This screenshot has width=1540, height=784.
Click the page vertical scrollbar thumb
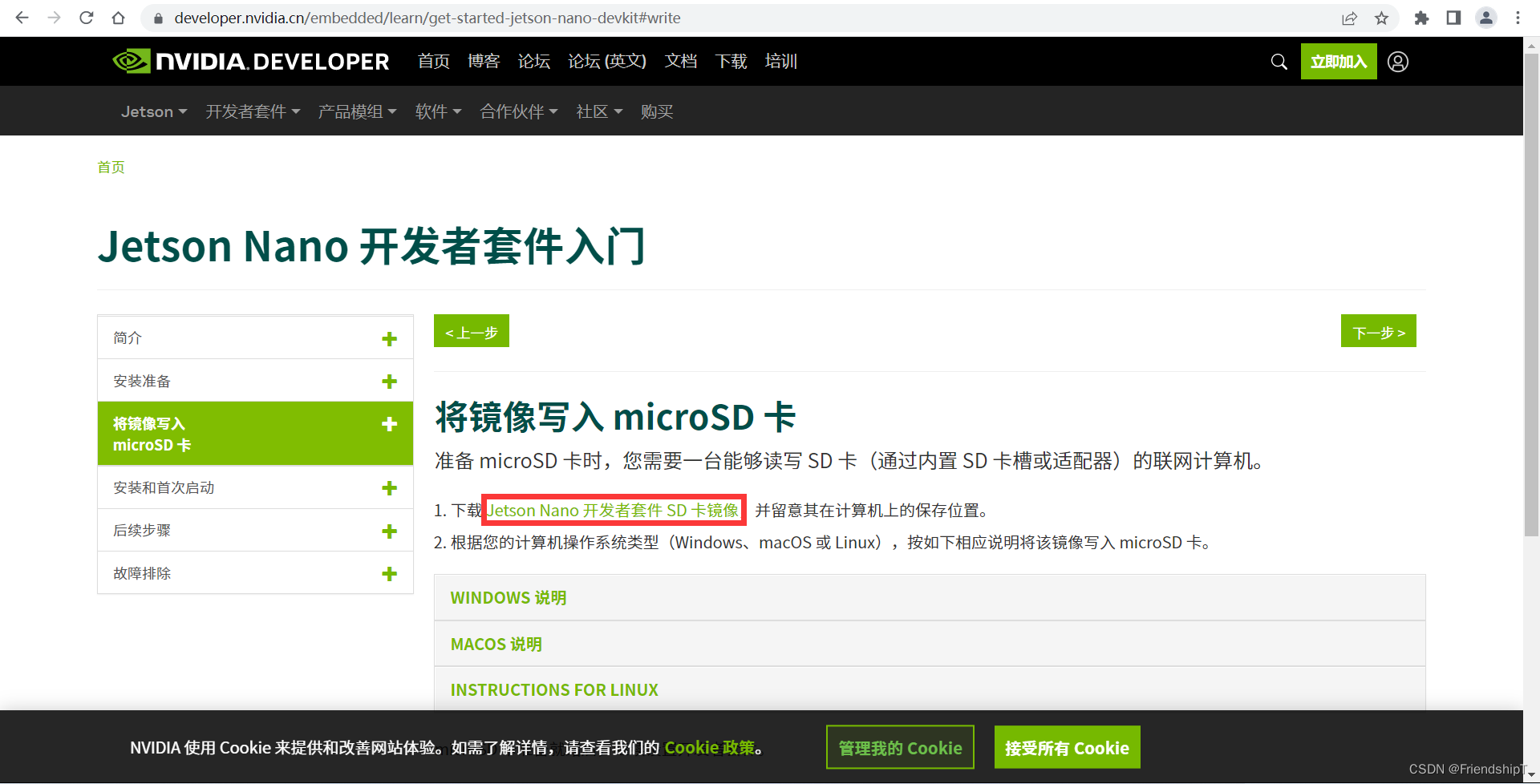tap(1531, 294)
